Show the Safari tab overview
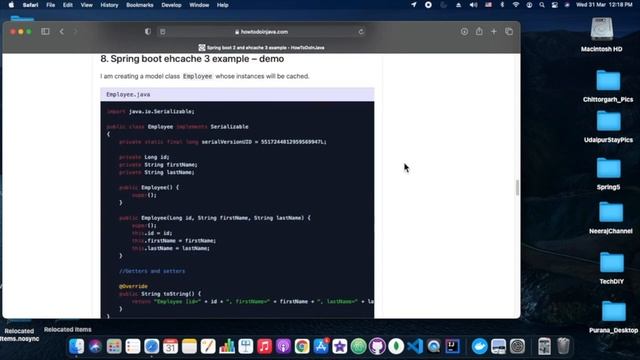The image size is (640, 360). click(509, 31)
